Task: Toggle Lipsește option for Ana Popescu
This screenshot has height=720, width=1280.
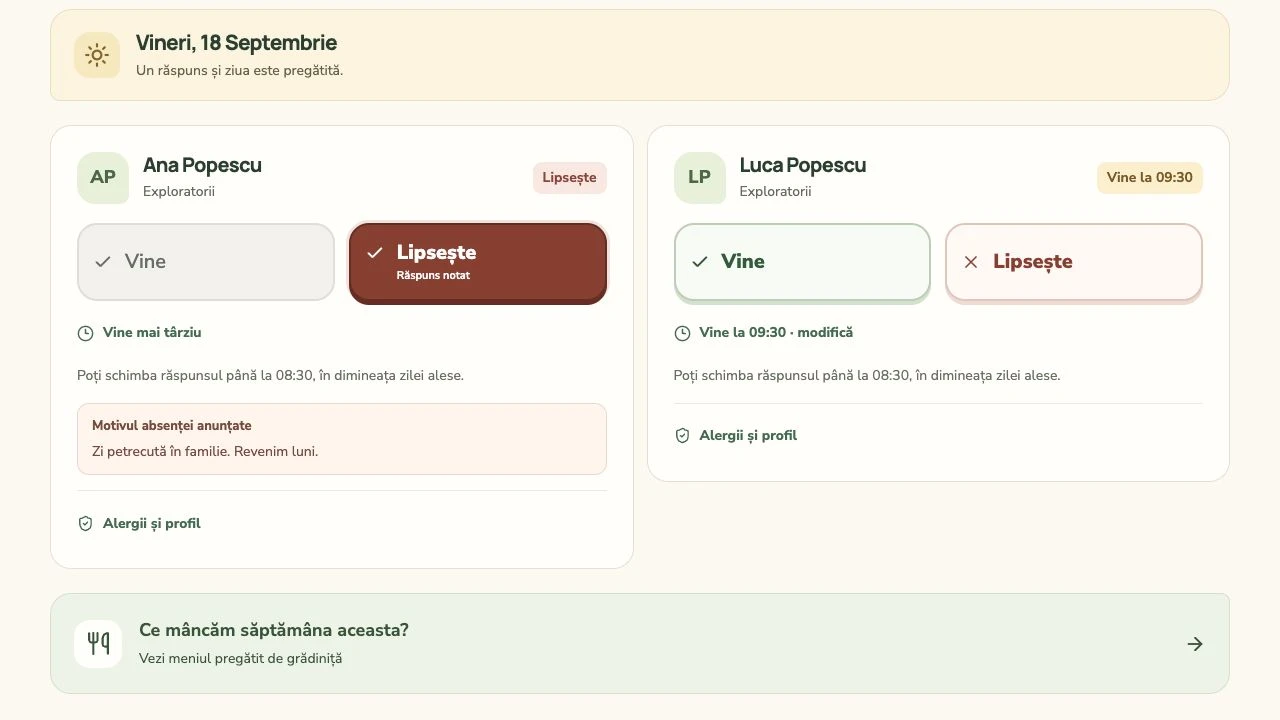Action: (x=478, y=263)
